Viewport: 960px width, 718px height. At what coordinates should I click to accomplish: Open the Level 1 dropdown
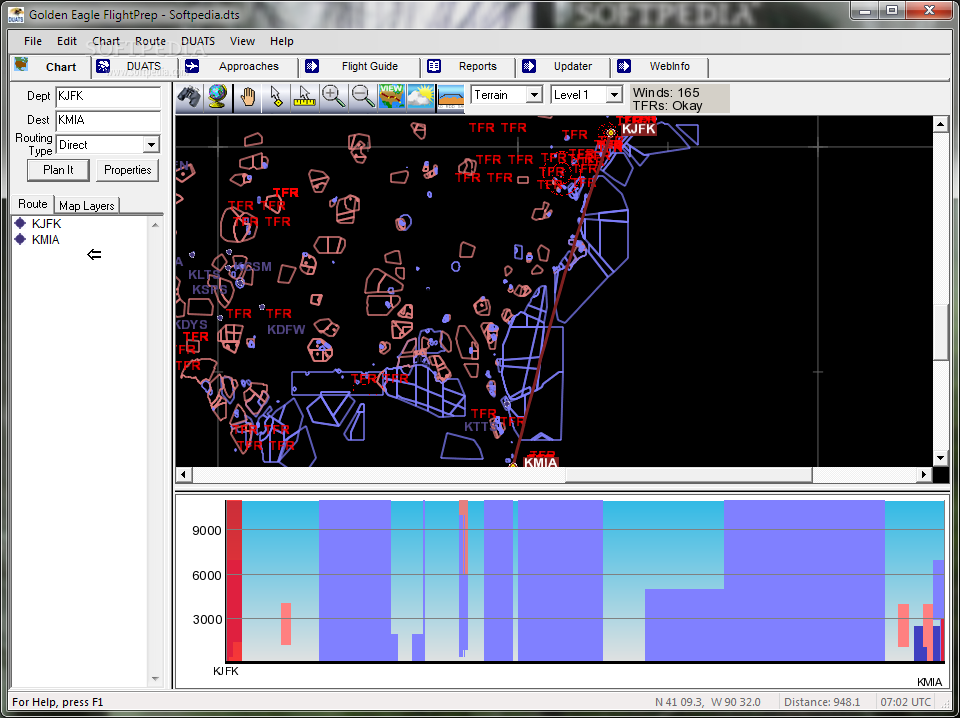coord(614,95)
